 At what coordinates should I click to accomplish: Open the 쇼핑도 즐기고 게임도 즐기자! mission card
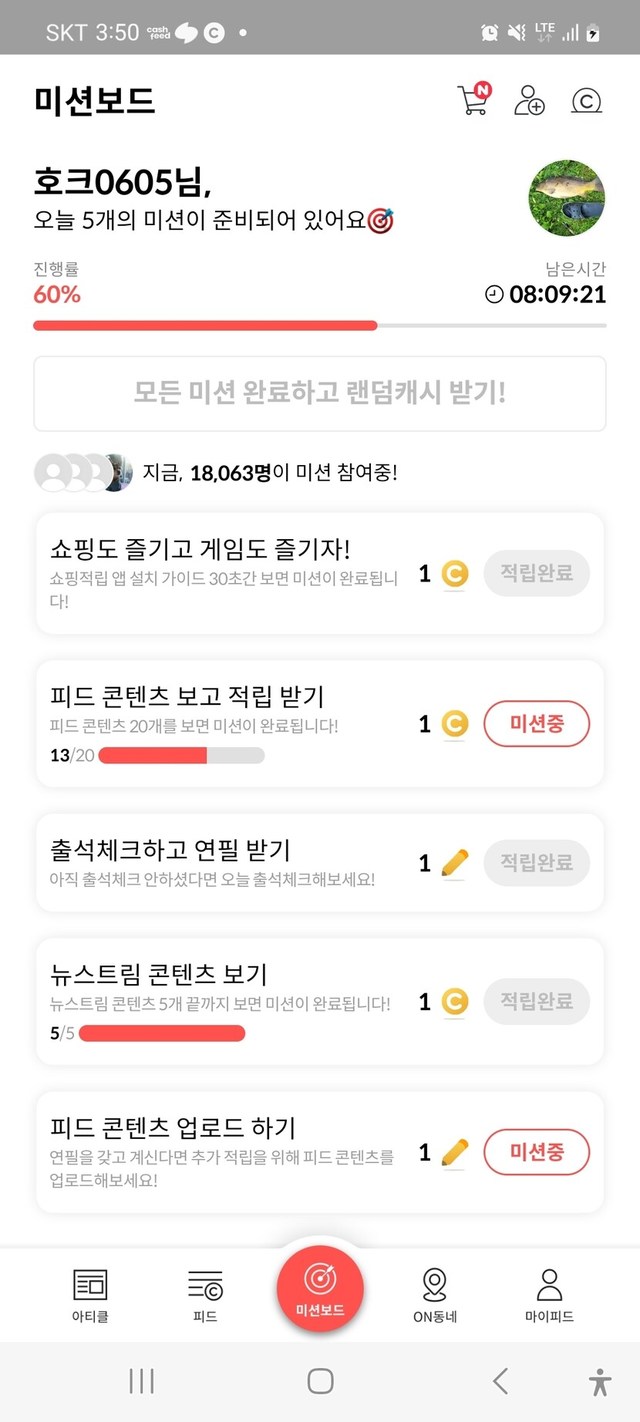pyautogui.click(x=230, y=573)
